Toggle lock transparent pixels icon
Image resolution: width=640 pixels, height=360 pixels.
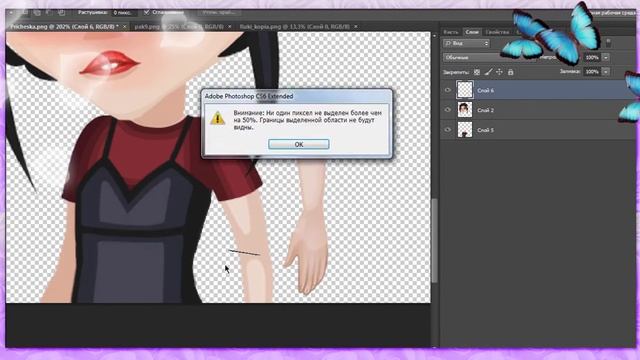(477, 72)
